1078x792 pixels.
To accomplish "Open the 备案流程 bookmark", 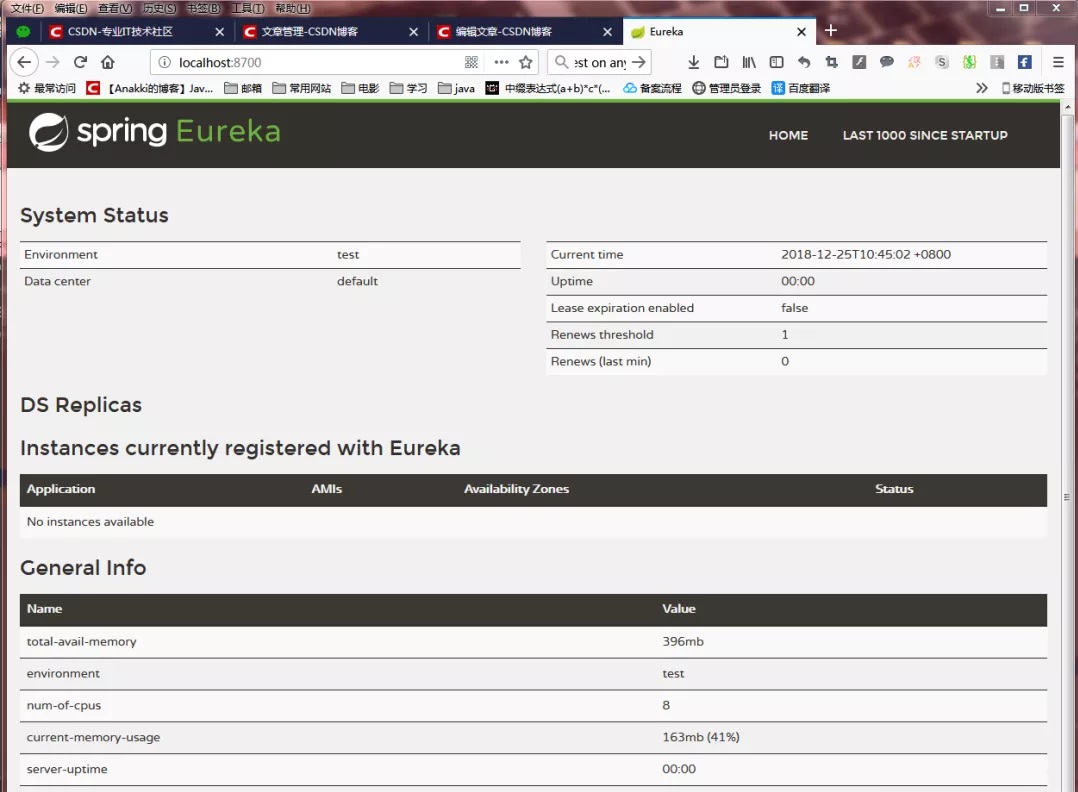I will [652, 88].
